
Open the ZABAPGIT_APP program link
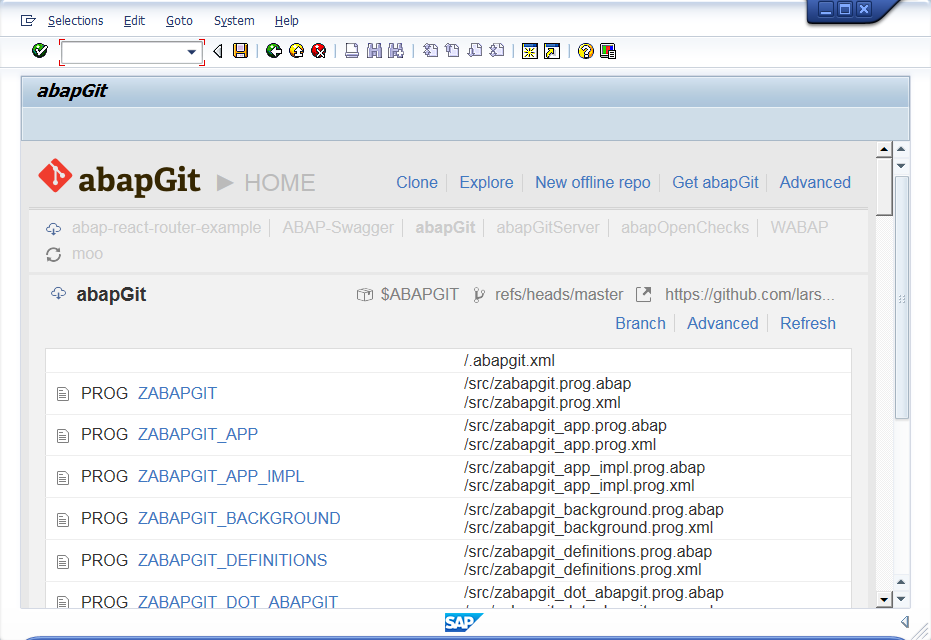(198, 434)
